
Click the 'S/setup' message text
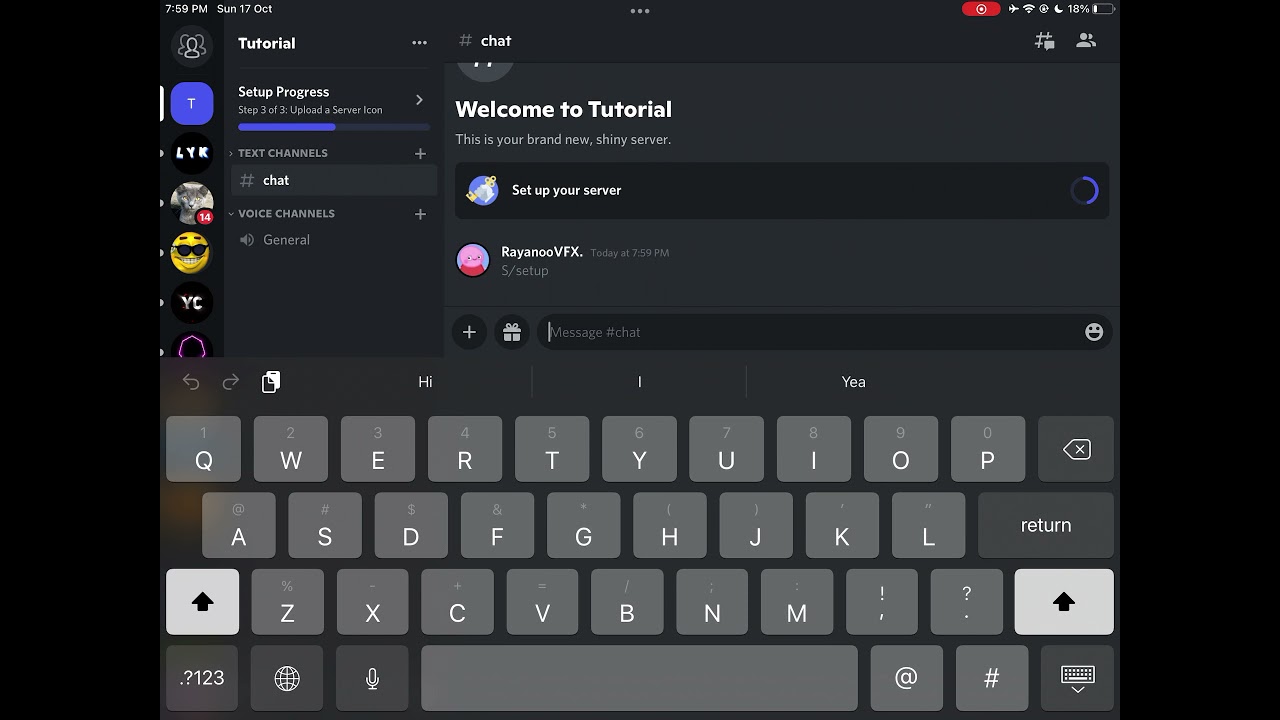pyautogui.click(x=525, y=271)
